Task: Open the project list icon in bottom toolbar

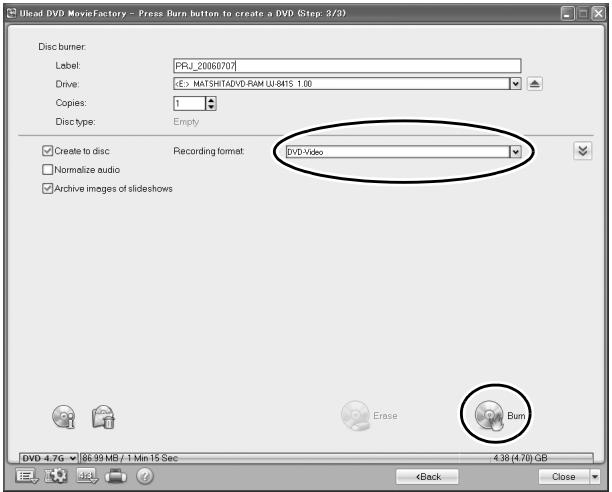Action: pos(27,476)
